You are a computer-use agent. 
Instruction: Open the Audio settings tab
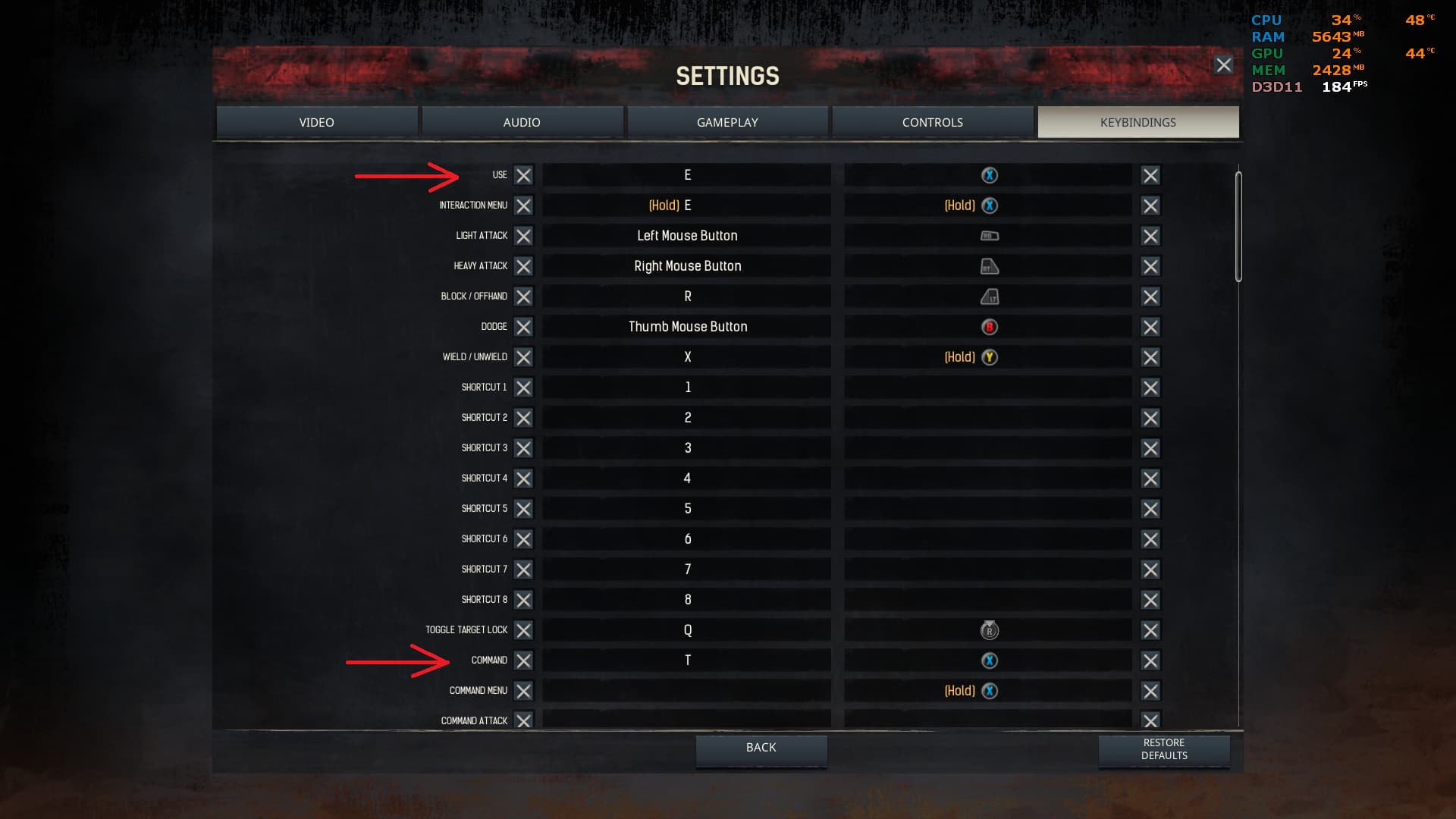[522, 122]
